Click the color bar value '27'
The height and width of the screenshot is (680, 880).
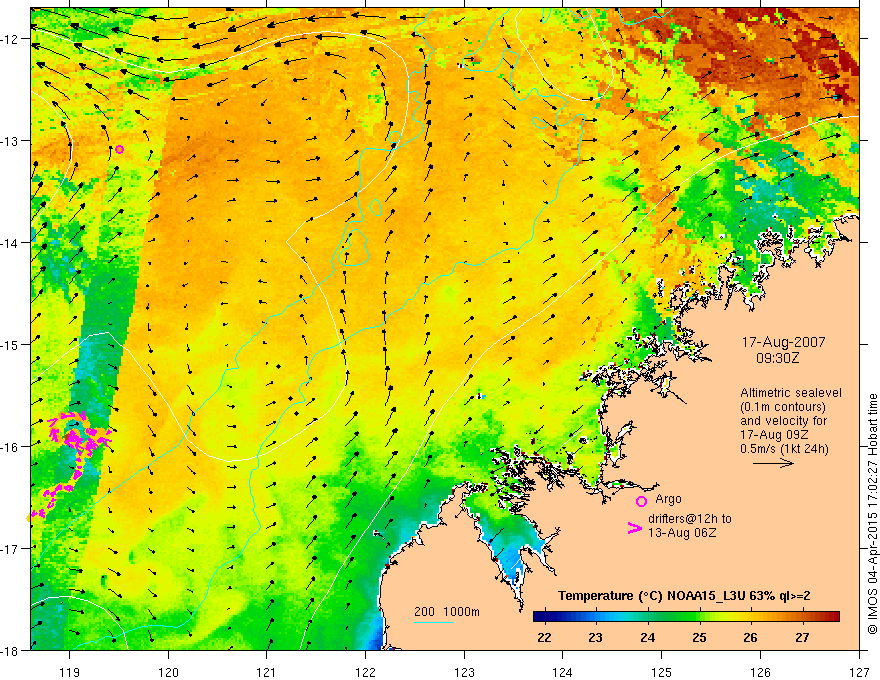coord(802,638)
